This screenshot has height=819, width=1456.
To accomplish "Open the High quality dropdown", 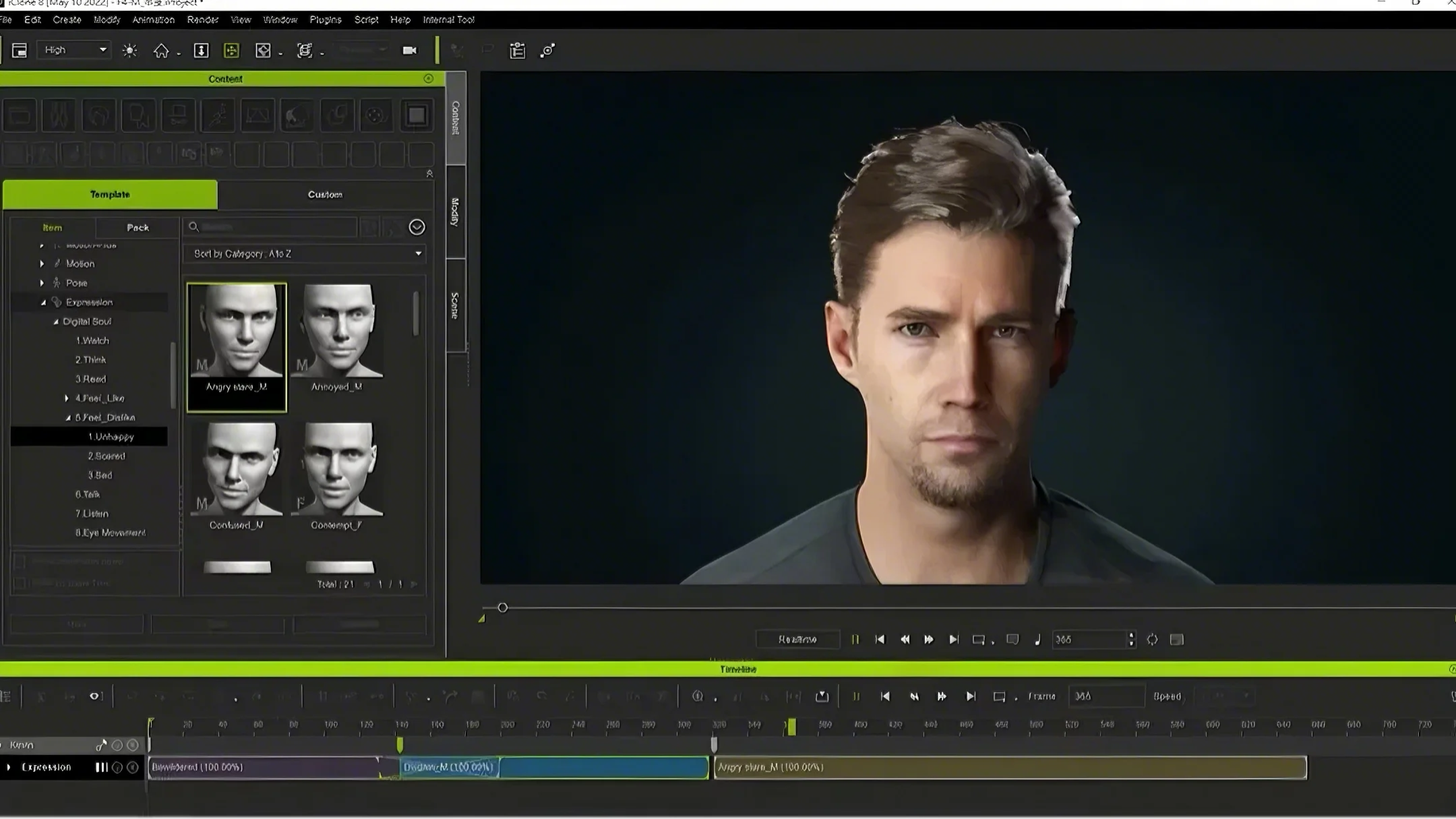I will pyautogui.click(x=74, y=50).
